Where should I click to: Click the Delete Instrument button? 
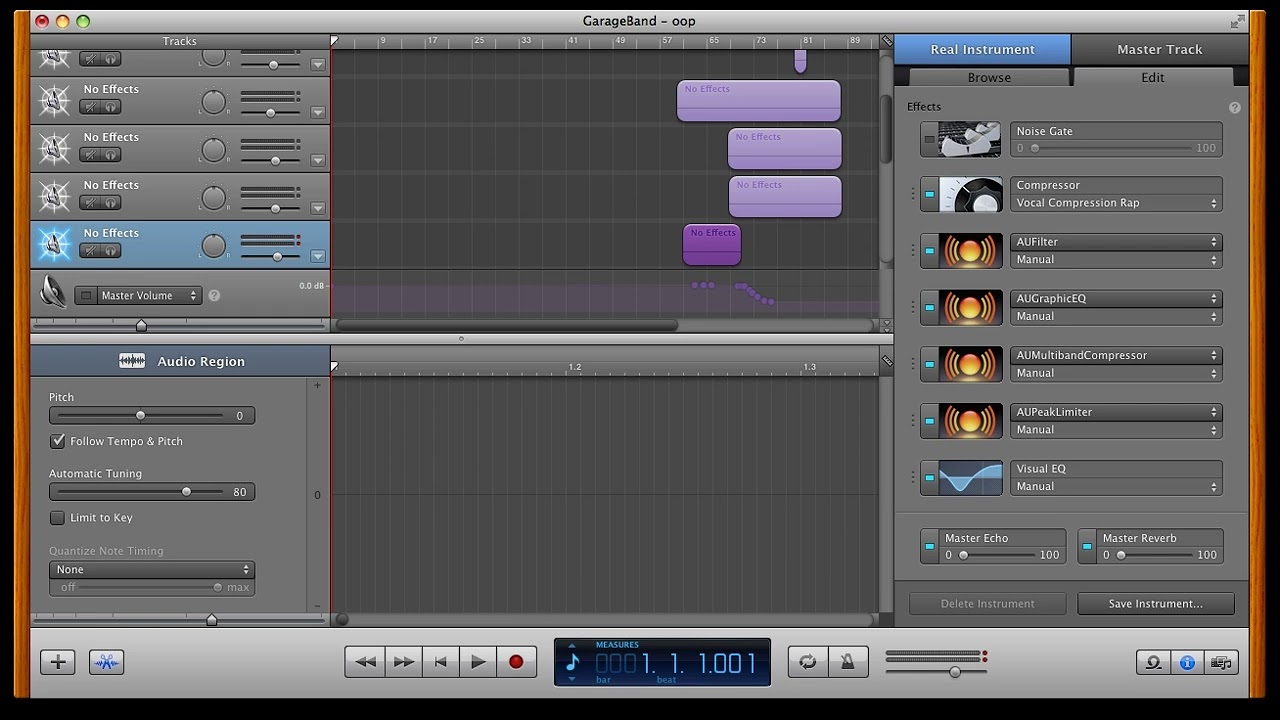pyautogui.click(x=987, y=604)
